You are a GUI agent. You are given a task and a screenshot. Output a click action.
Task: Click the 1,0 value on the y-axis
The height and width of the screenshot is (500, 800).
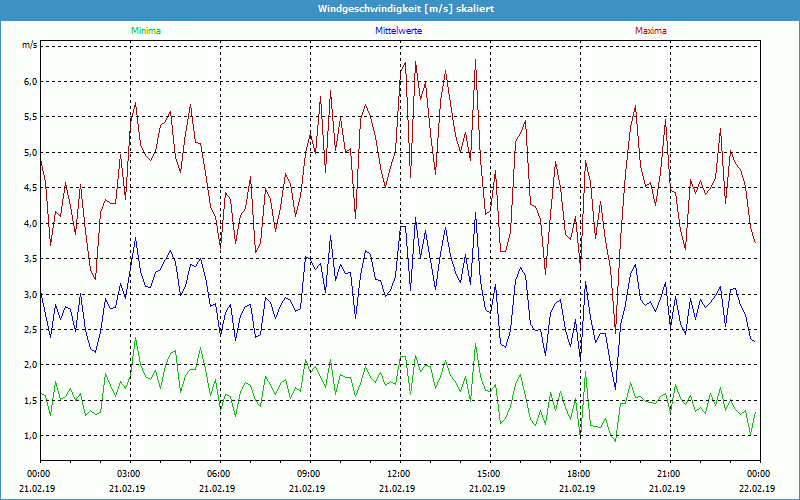pyautogui.click(x=29, y=436)
